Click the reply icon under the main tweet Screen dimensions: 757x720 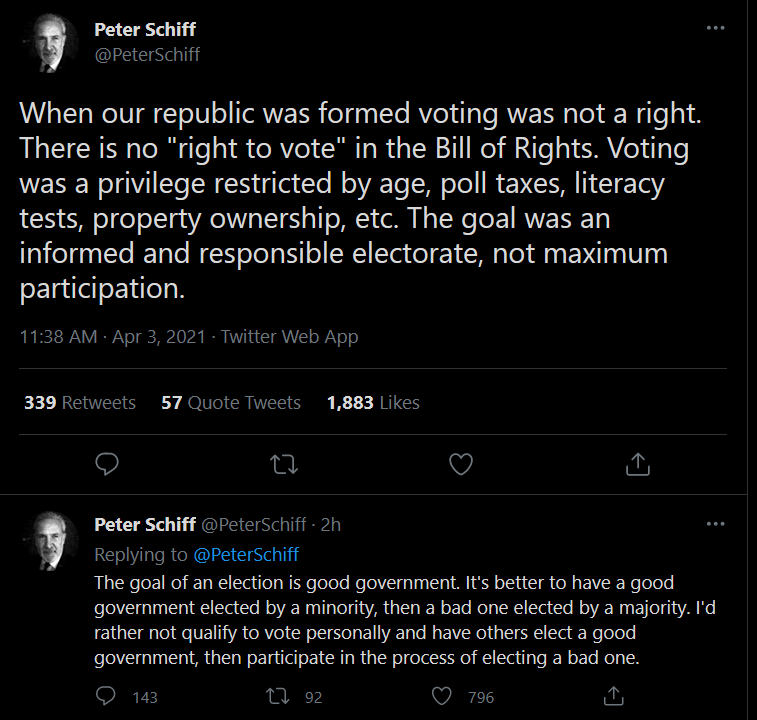107,464
